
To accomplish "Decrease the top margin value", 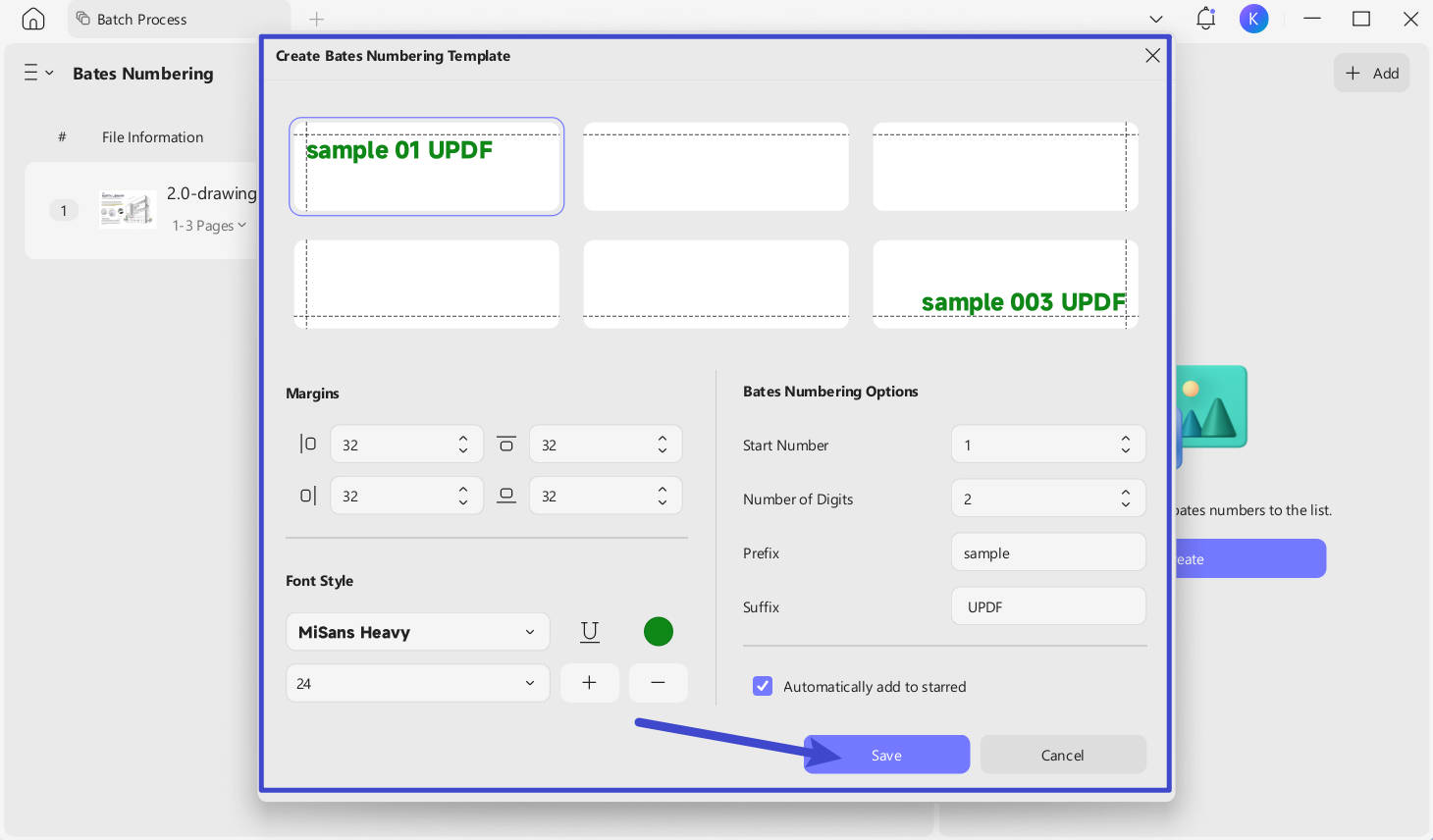I will (663, 451).
